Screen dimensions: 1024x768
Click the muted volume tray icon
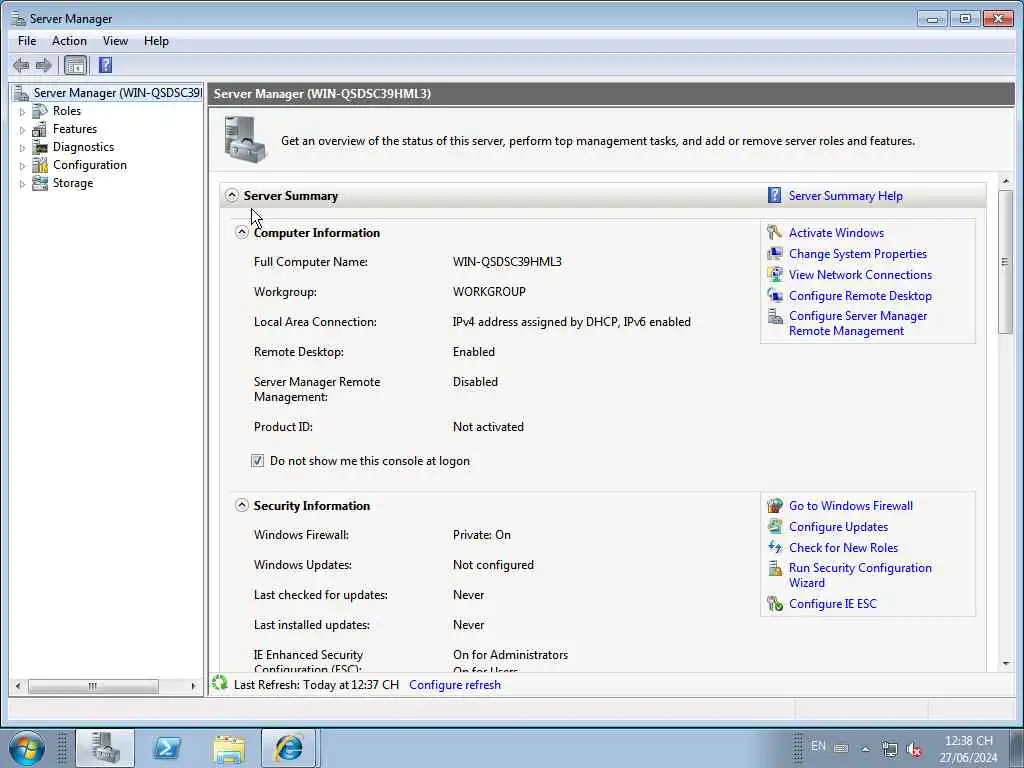pyautogui.click(x=914, y=749)
